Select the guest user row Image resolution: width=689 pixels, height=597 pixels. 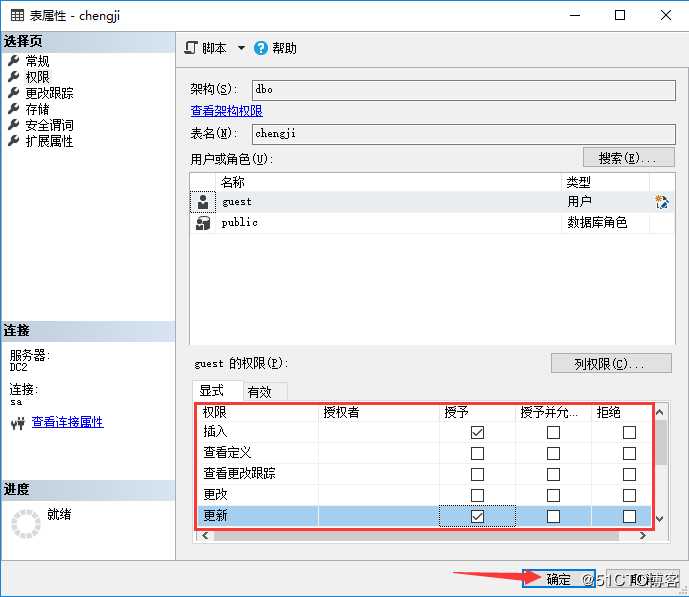tap(432, 202)
